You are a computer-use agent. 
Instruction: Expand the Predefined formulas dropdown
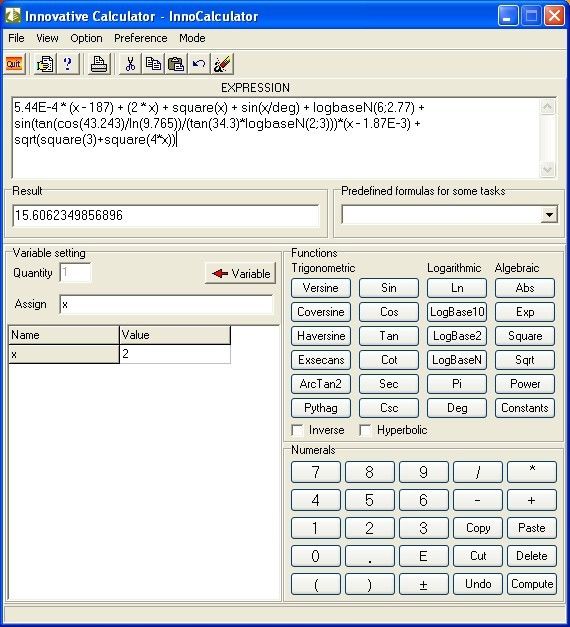tap(549, 215)
